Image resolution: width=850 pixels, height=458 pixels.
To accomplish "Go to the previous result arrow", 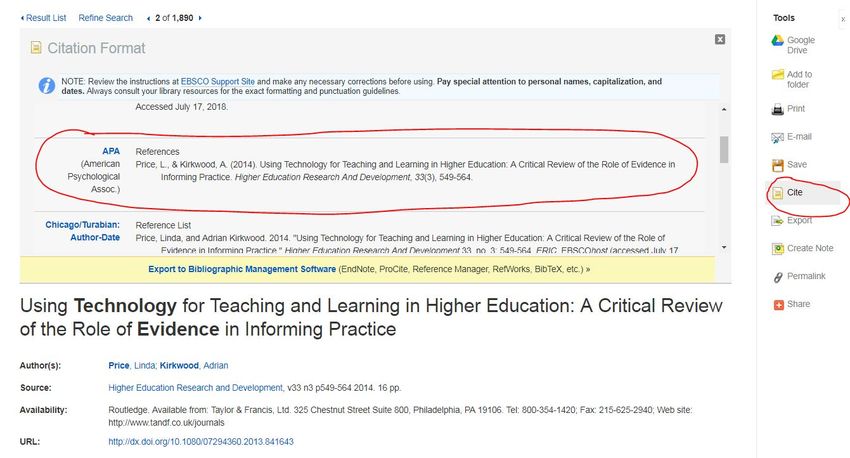I will pos(149,18).
